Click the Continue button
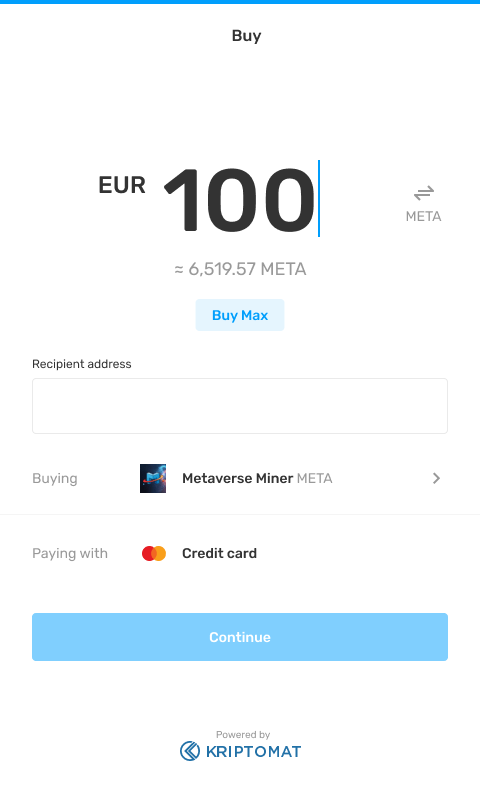This screenshot has width=480, height=793. click(240, 637)
